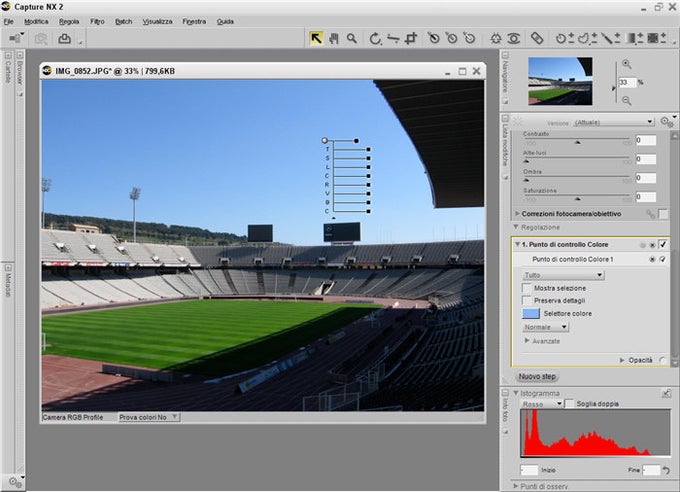Click the Print icon in the left toolbar
Screen dimensions: 680x492
coord(65,39)
